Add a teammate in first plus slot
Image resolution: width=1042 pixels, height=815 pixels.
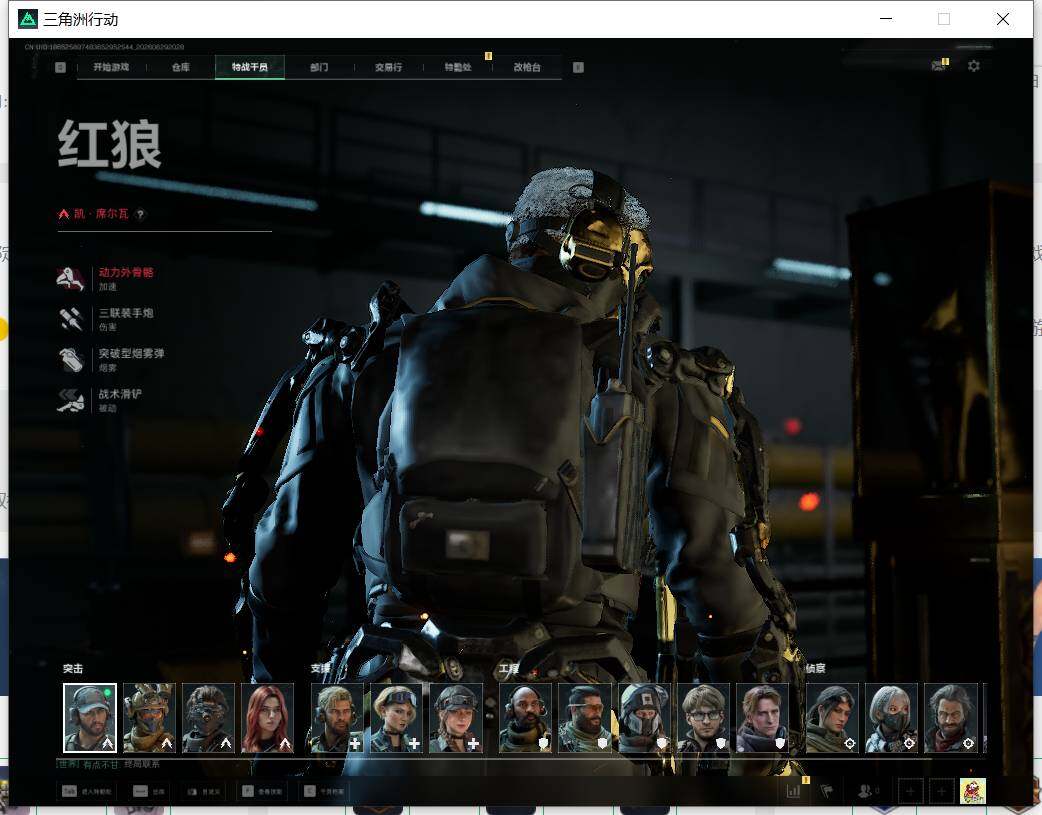pyautogui.click(x=910, y=791)
